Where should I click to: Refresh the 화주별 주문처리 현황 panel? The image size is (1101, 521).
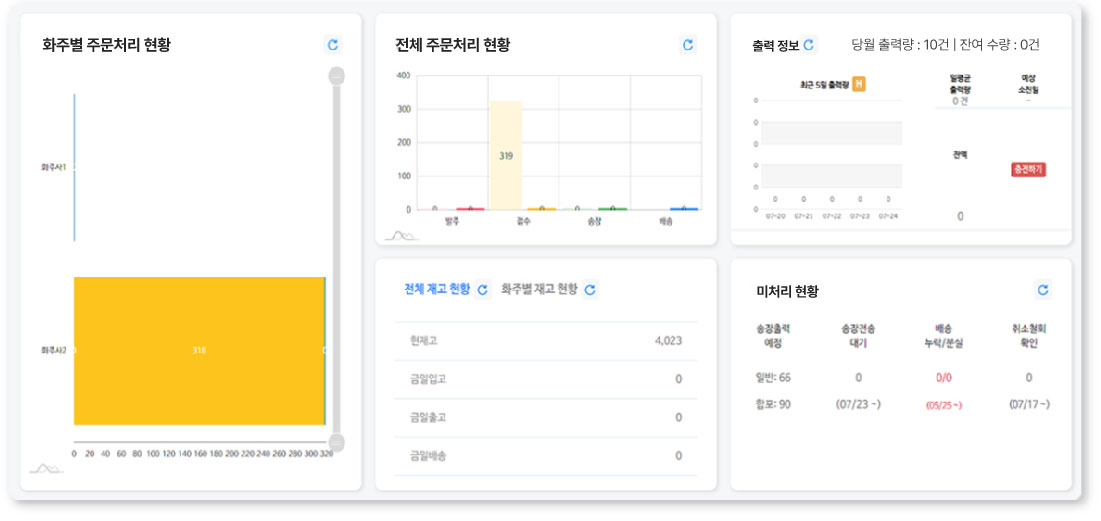(333, 45)
